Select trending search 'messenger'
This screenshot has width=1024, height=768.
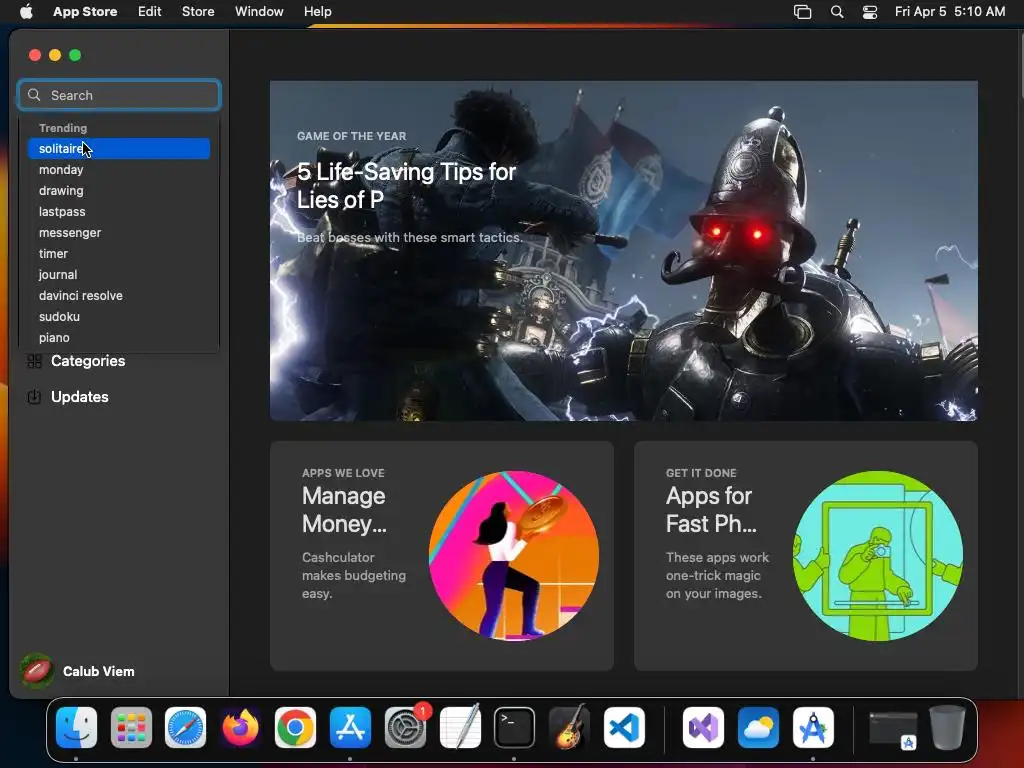point(119,232)
